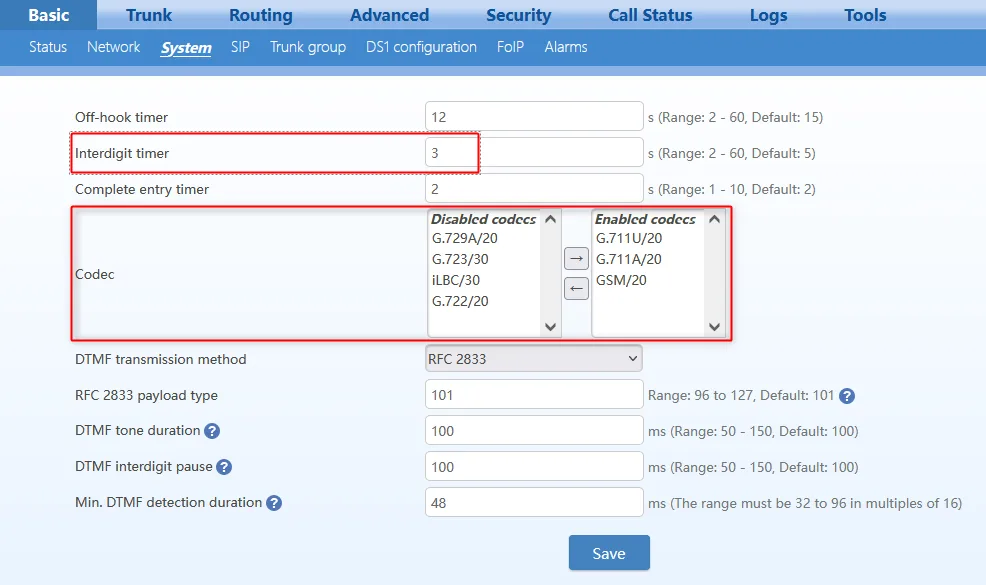The height and width of the screenshot is (585, 986).
Task: Select the Basic tab
Action: click(48, 15)
